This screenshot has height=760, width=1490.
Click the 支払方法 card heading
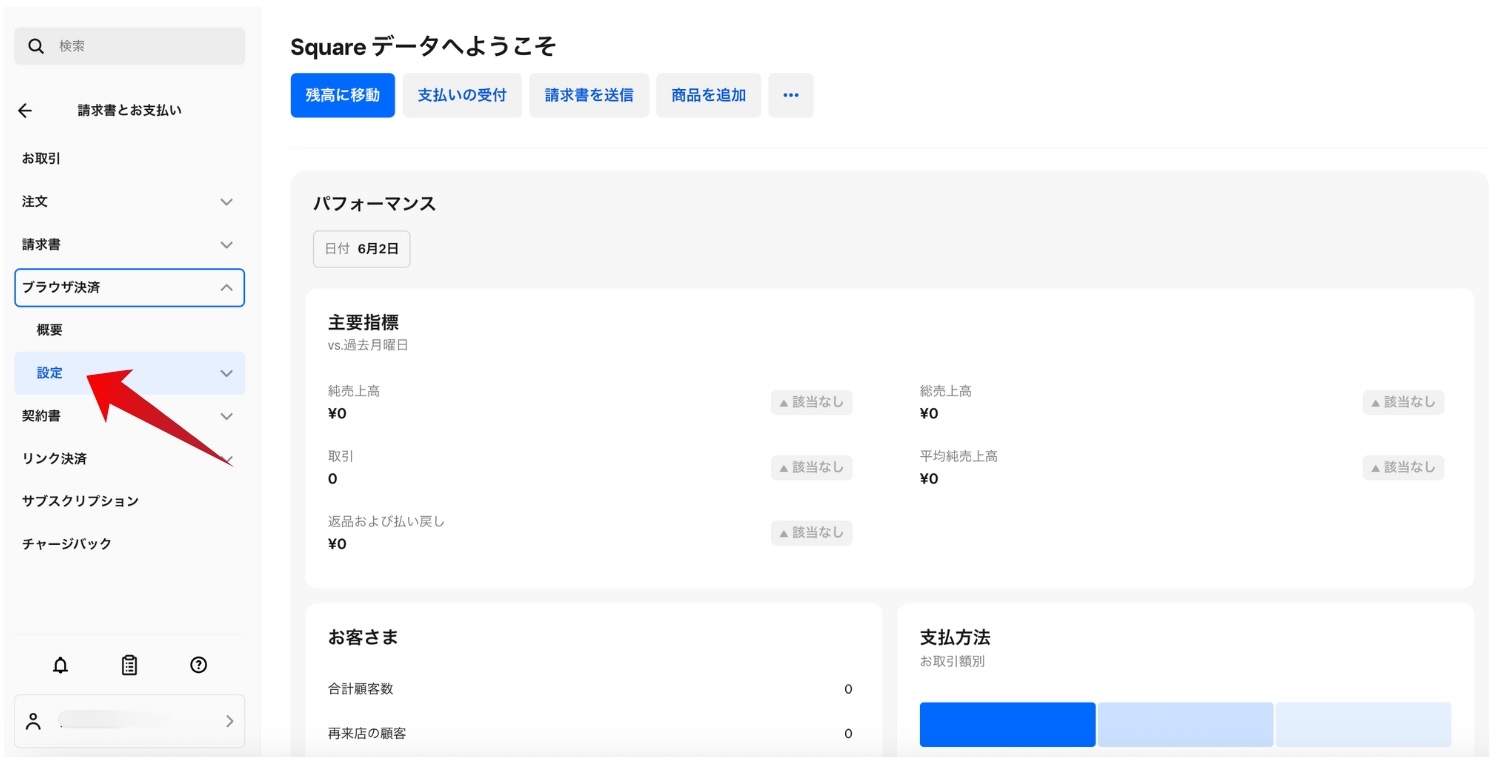[x=955, y=637]
